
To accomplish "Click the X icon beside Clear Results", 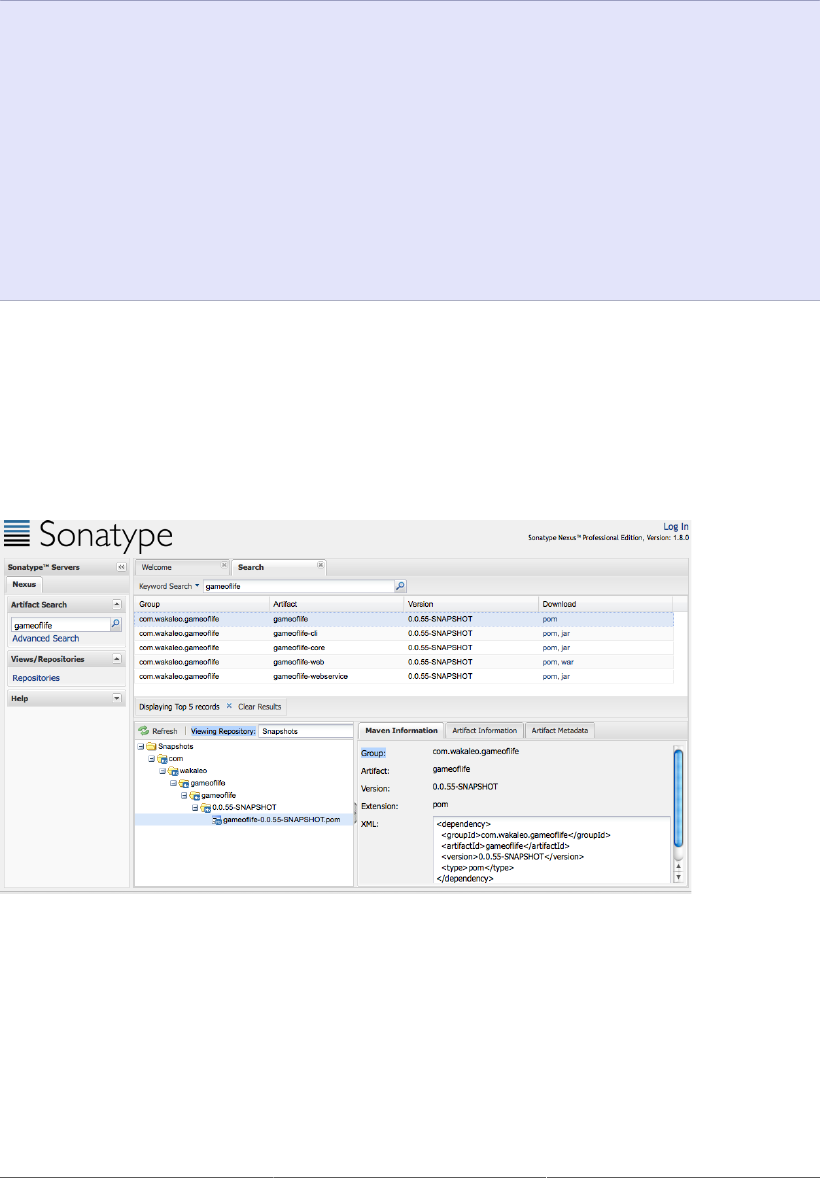I will coord(229,706).
